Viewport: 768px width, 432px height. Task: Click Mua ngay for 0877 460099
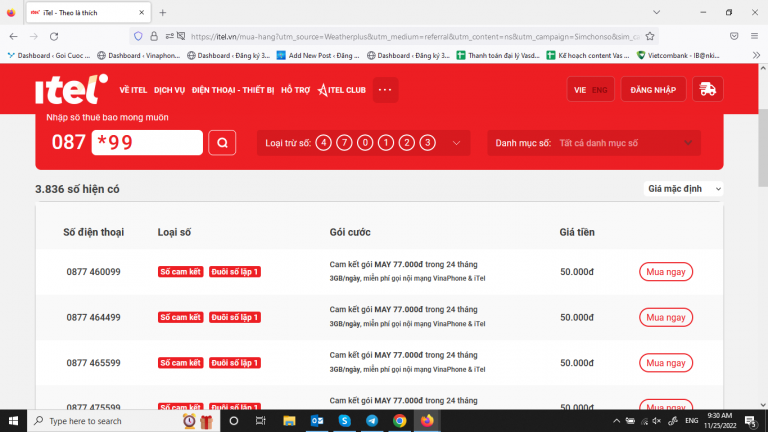(x=666, y=272)
